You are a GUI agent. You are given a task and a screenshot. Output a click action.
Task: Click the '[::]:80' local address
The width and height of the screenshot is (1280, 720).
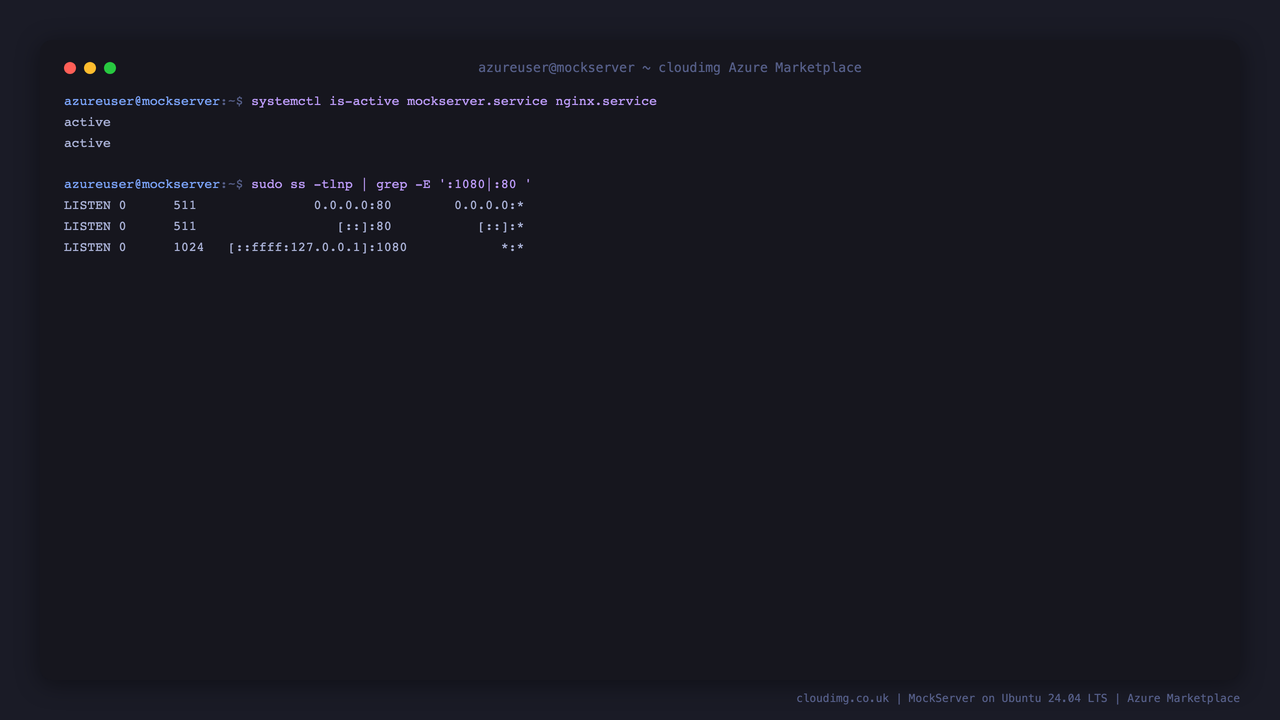click(x=364, y=226)
